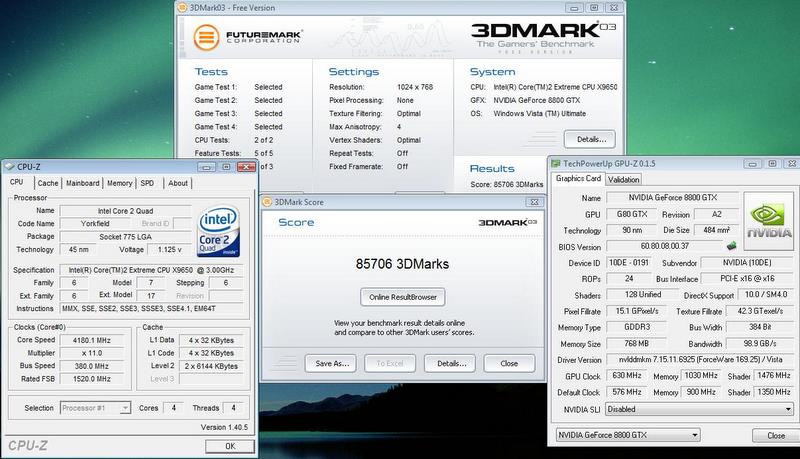Open the NVIDIA GeForce 8800 GTX card selector
Image resolution: width=800 pixels, height=459 pixels.
[x=628, y=435]
